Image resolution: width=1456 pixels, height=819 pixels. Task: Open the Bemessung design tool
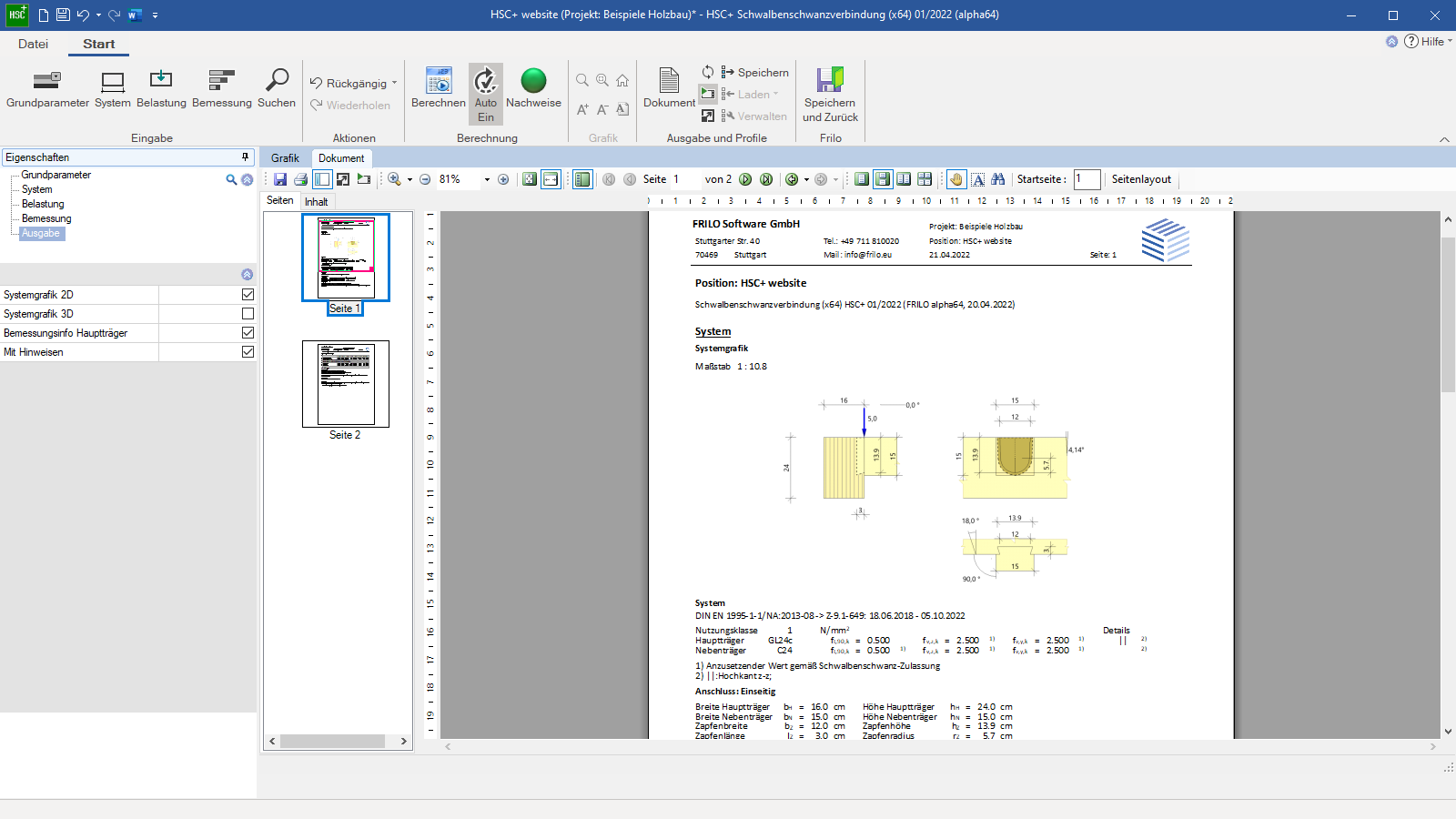(x=222, y=89)
